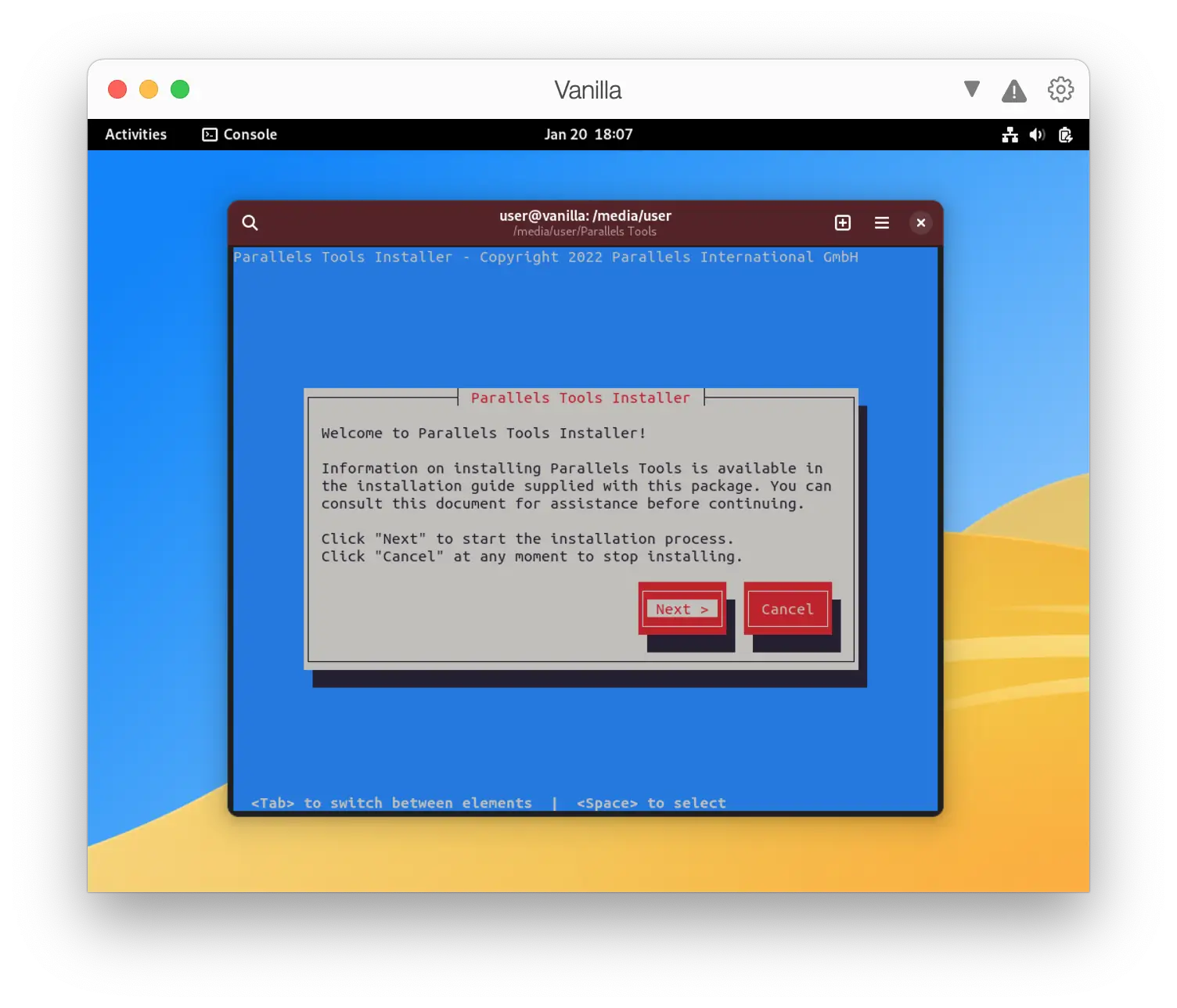Image resolution: width=1177 pixels, height=1008 pixels.
Task: Click the network status icon
Action: coord(1010,135)
